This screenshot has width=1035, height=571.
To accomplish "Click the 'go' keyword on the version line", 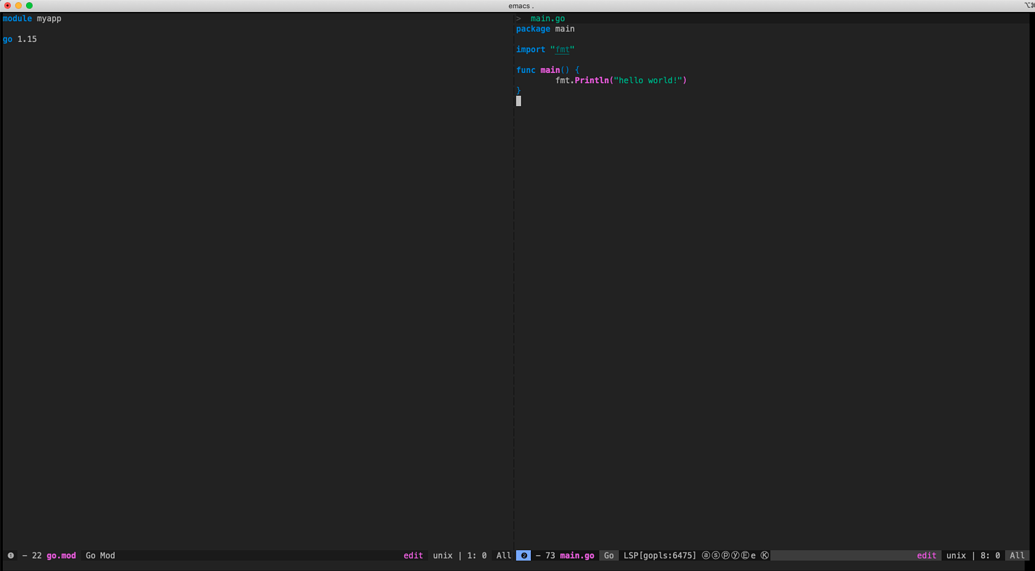I will pyautogui.click(x=7, y=39).
